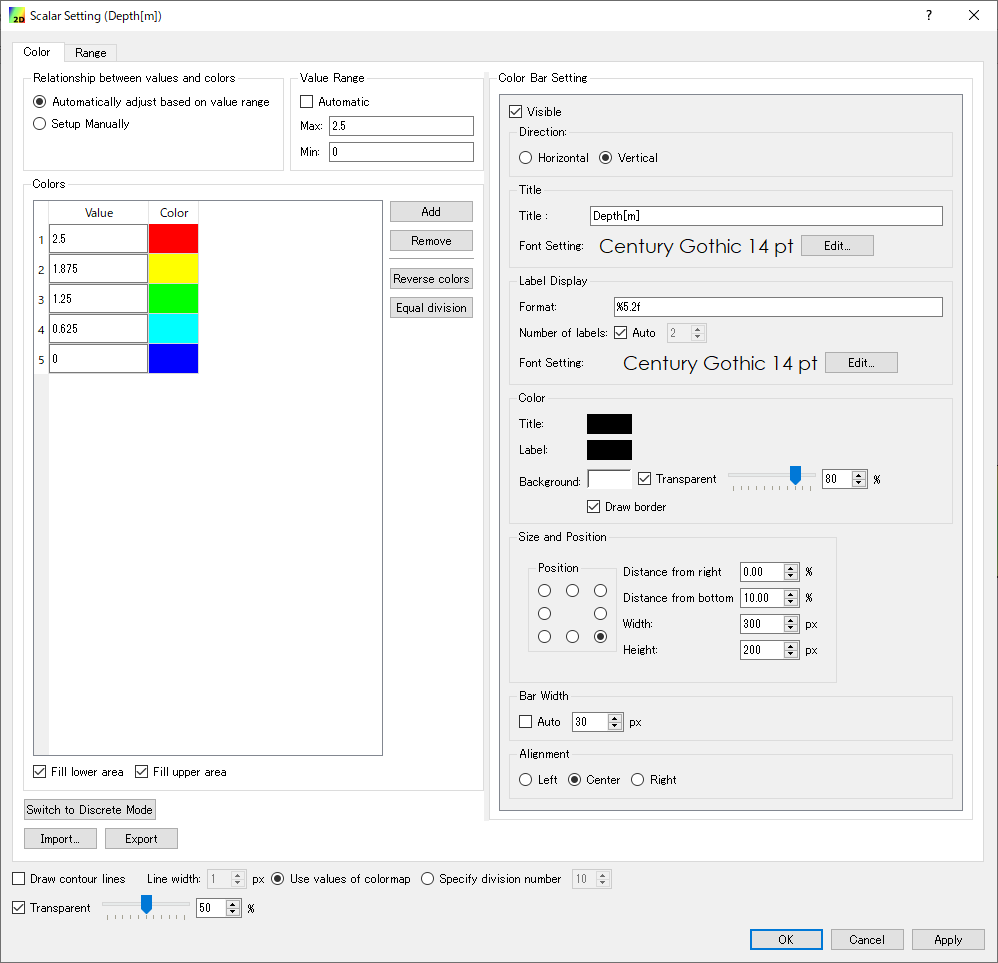This screenshot has width=998, height=963.
Task: Click the Scalar Setting title bar app icon
Action: pos(17,15)
